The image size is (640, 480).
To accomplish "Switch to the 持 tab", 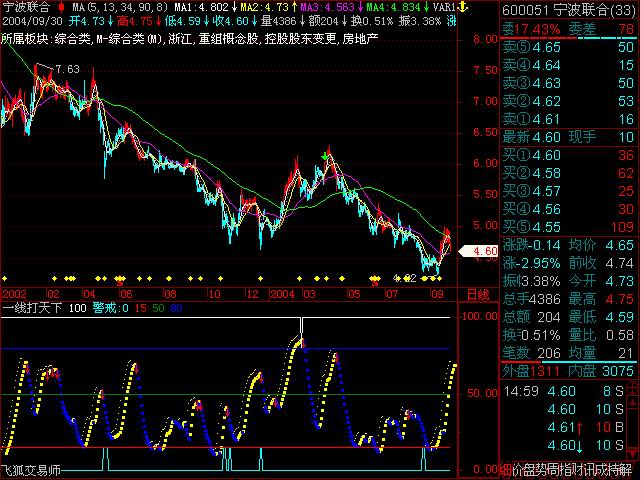I will click(612, 470).
